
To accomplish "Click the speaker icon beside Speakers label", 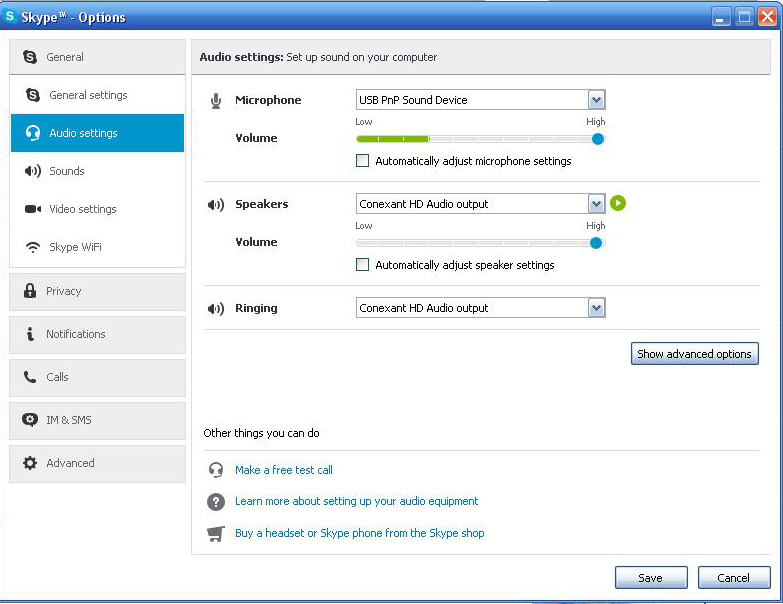I will (216, 205).
